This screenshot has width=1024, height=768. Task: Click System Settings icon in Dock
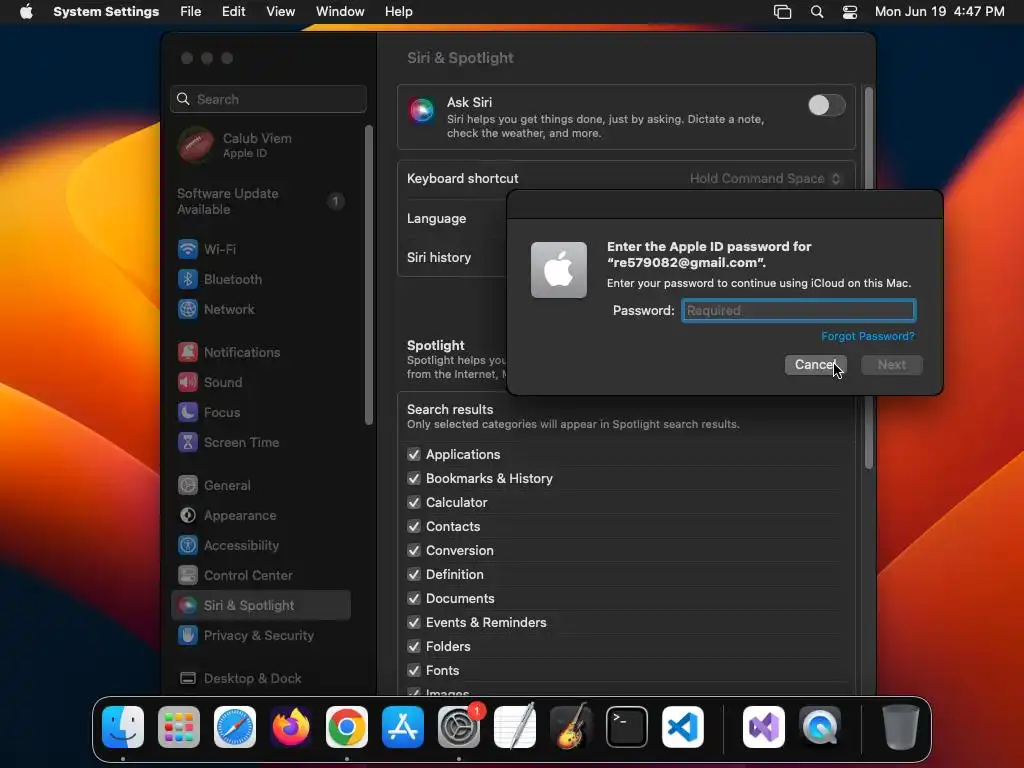(x=459, y=727)
